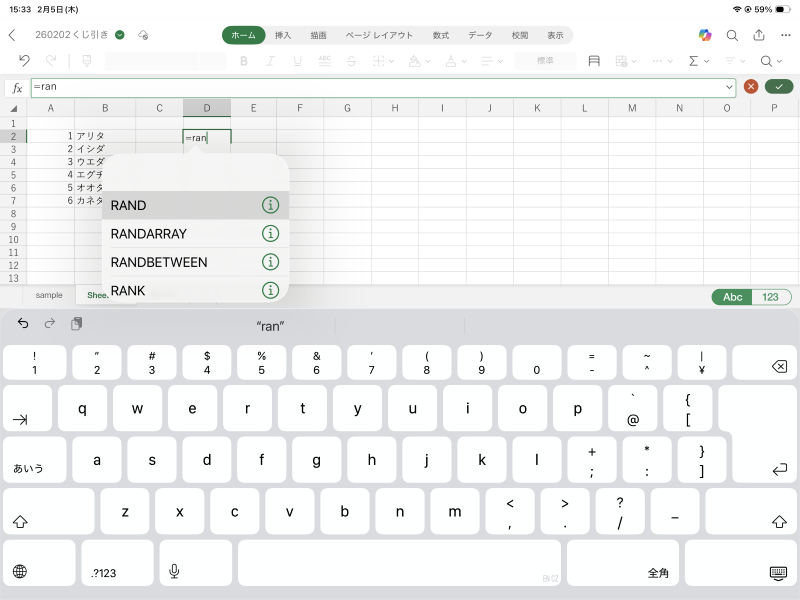
Task: Open the more options ellipsis in title bar
Action: [785, 35]
